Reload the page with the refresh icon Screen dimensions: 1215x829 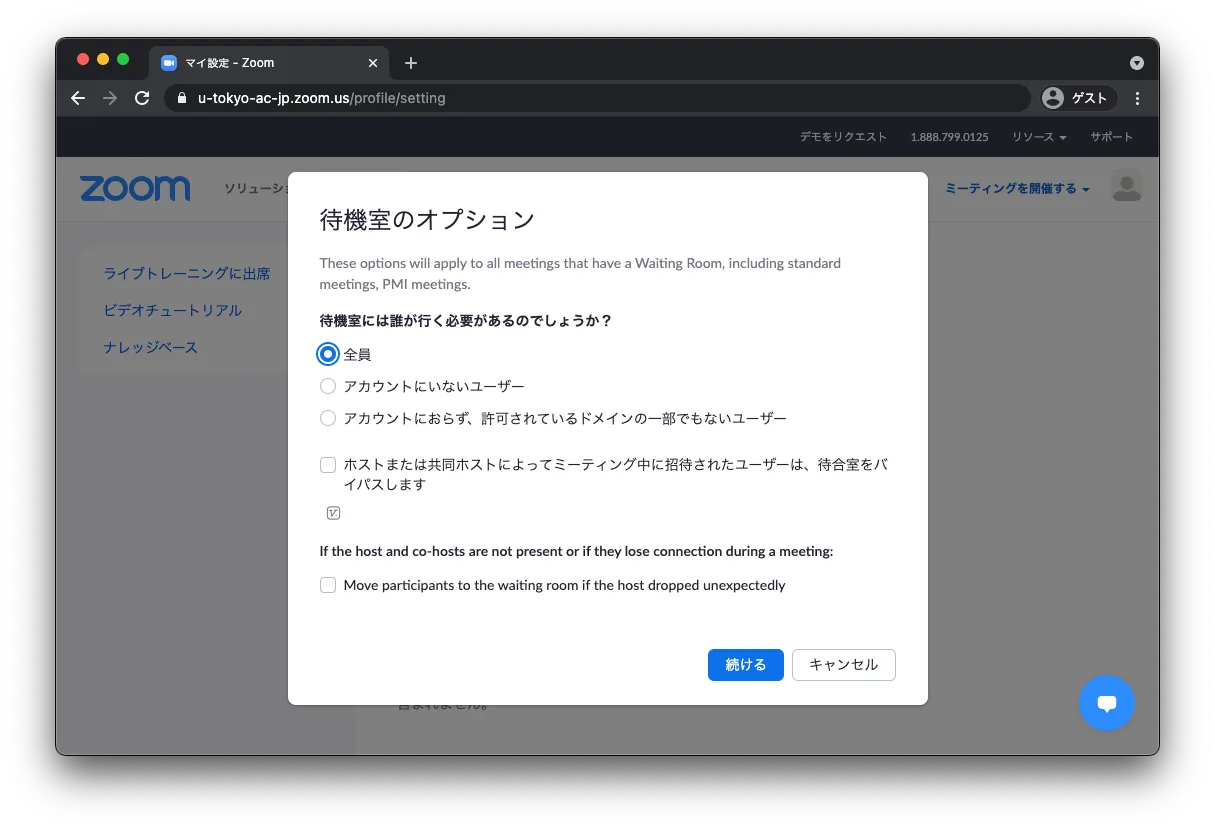(x=142, y=98)
